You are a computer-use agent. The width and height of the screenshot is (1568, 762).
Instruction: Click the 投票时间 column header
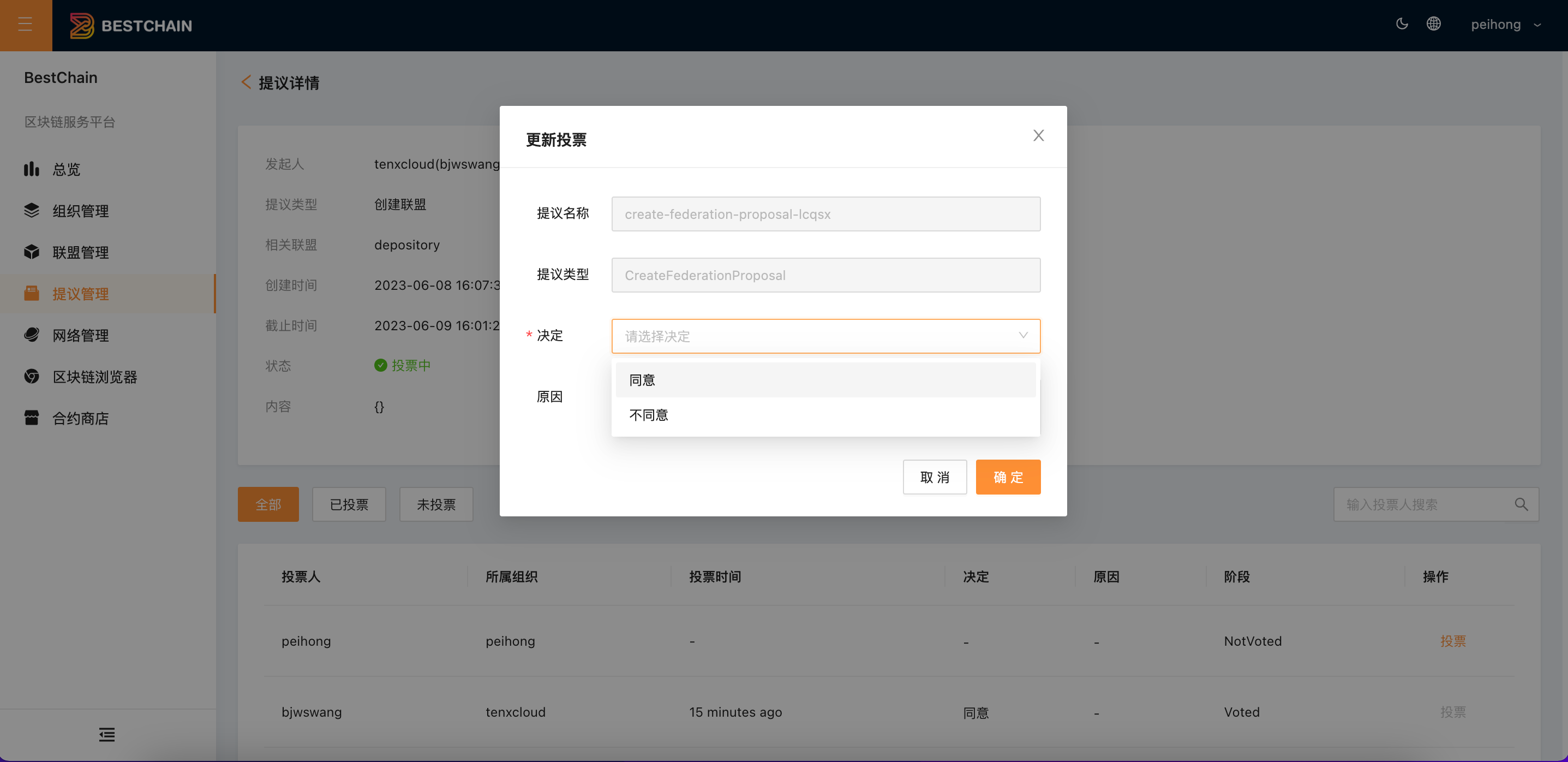(x=715, y=576)
